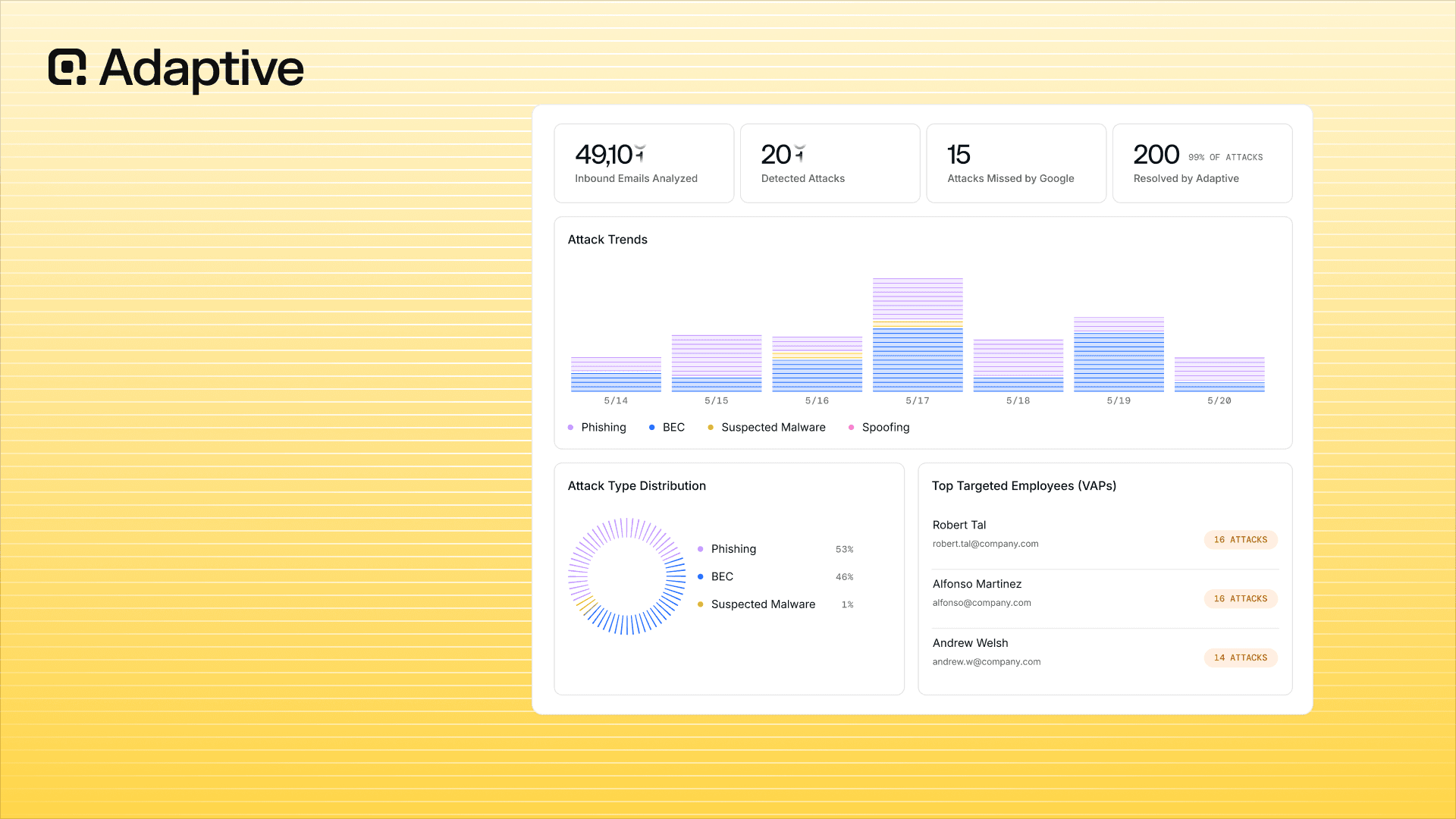Open the Detected Attacks card
The image size is (1456, 819).
(x=830, y=163)
